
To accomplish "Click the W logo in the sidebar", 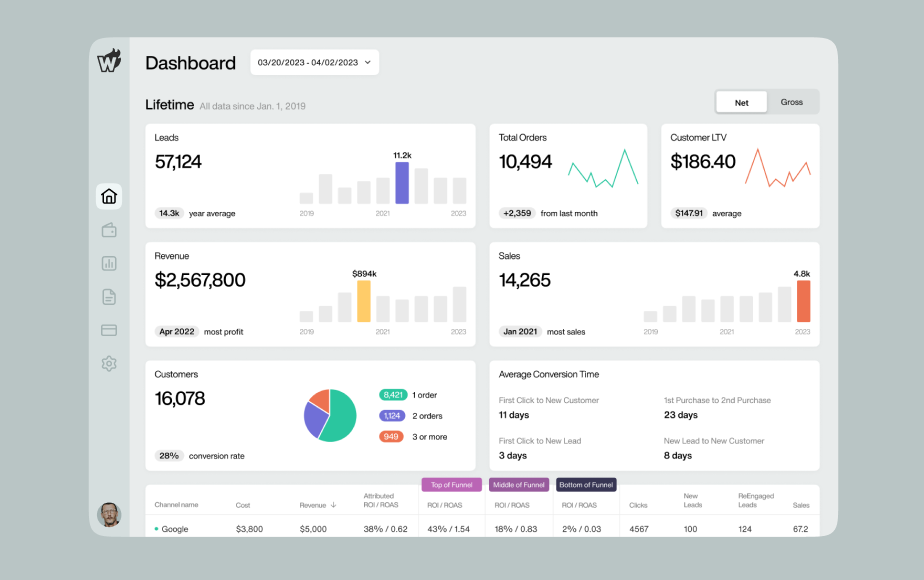I will [109, 60].
